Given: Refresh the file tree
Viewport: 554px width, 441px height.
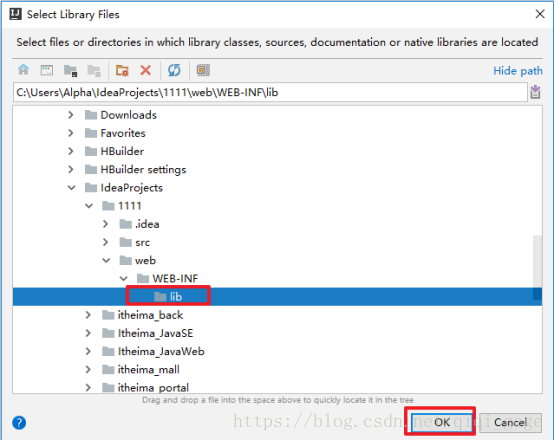Looking at the screenshot, I should pos(174,70).
